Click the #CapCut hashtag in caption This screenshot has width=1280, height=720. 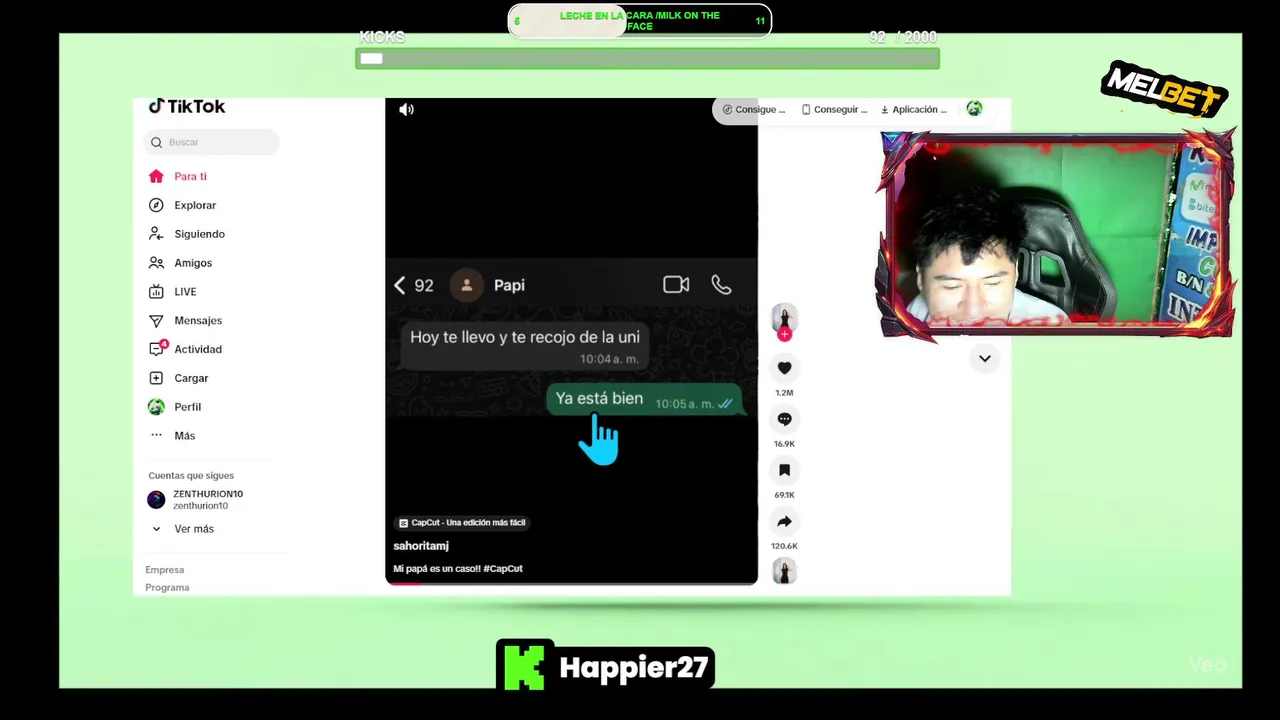tap(503, 569)
